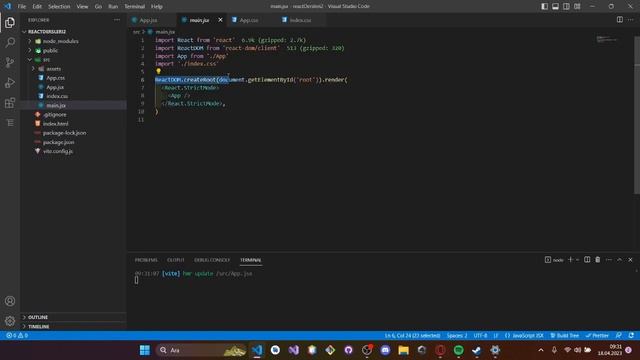Click the LF end of line setting
This screenshot has width=640, height=360.
(x=496, y=336)
